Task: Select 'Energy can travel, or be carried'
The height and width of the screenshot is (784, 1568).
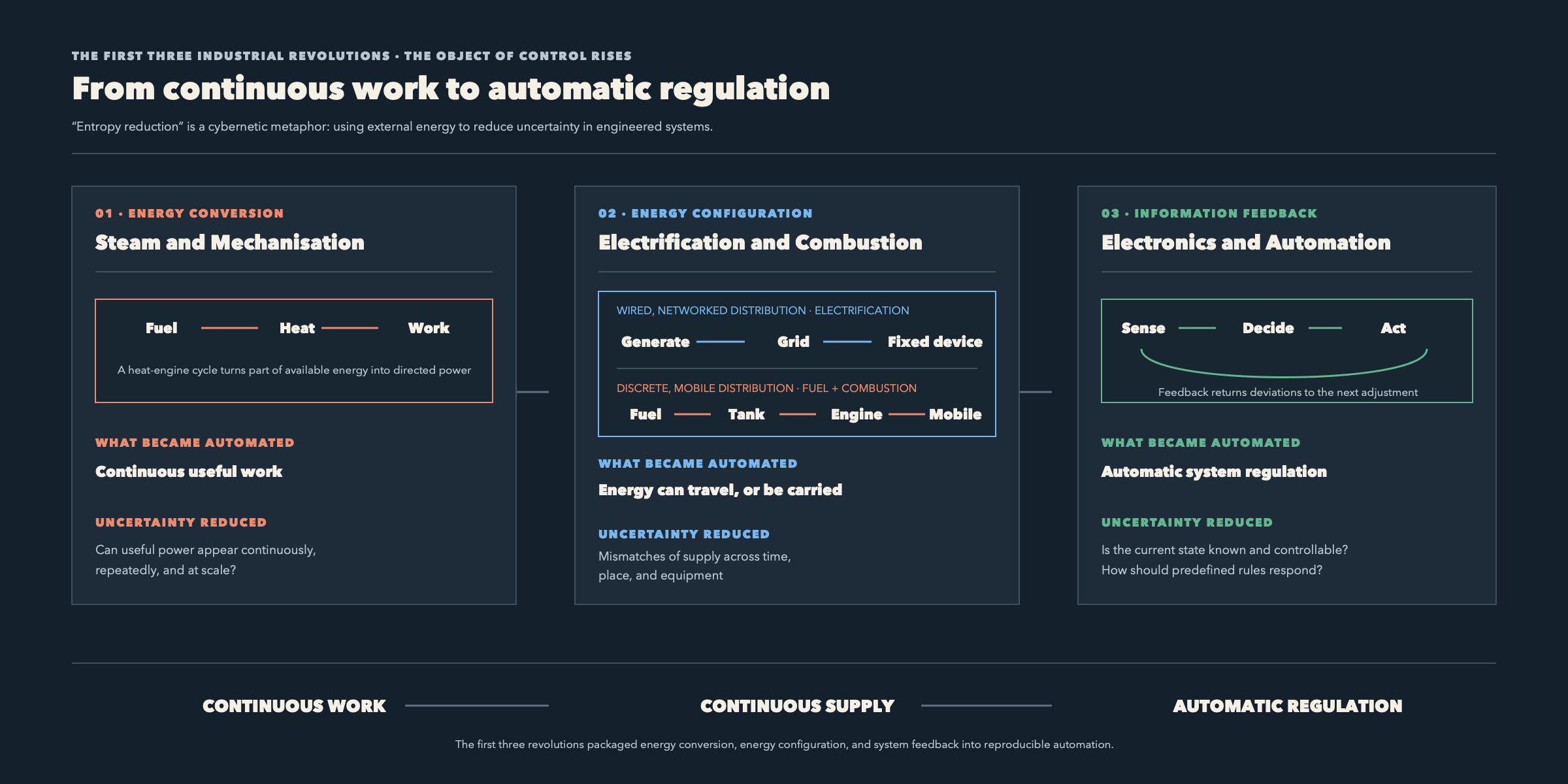Action: [720, 490]
